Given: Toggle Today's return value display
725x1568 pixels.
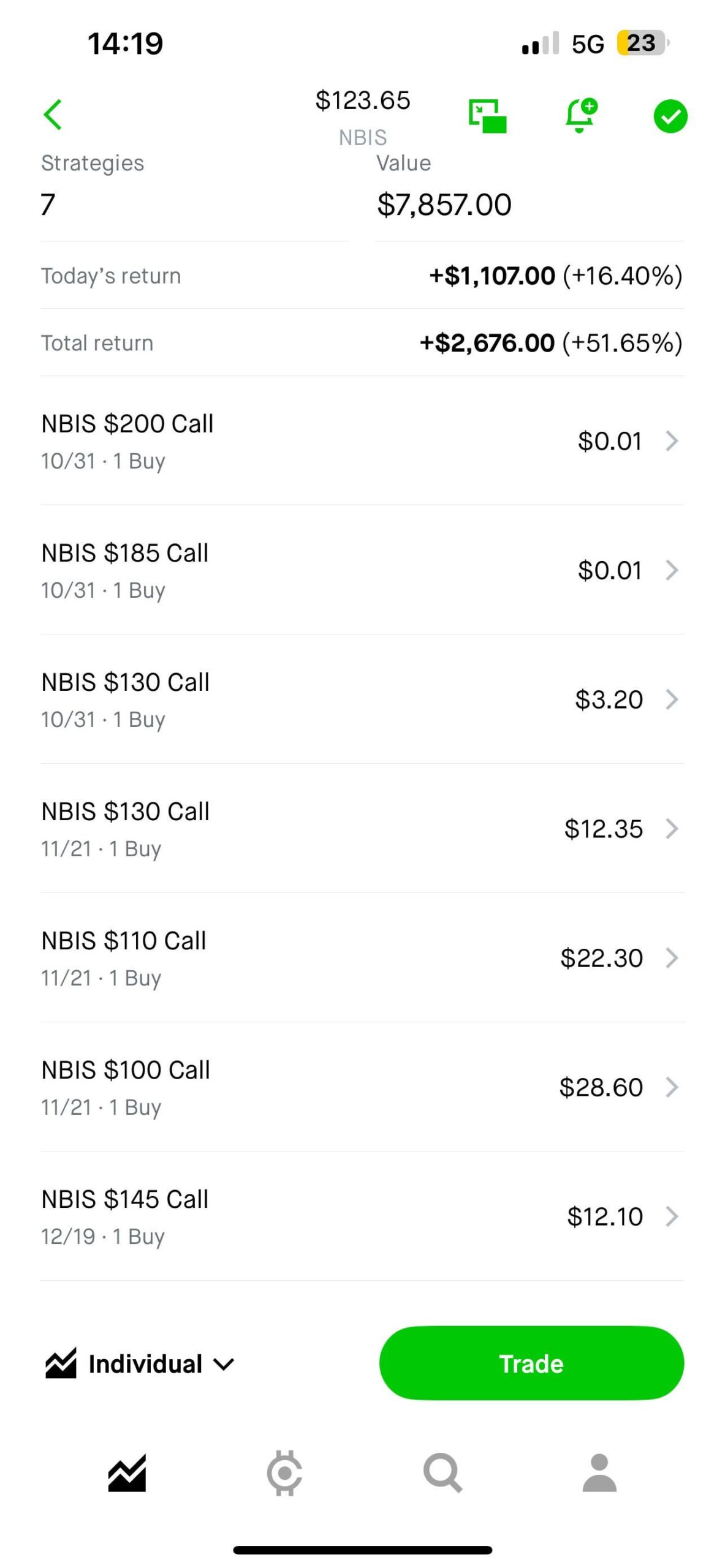Looking at the screenshot, I should (555, 276).
